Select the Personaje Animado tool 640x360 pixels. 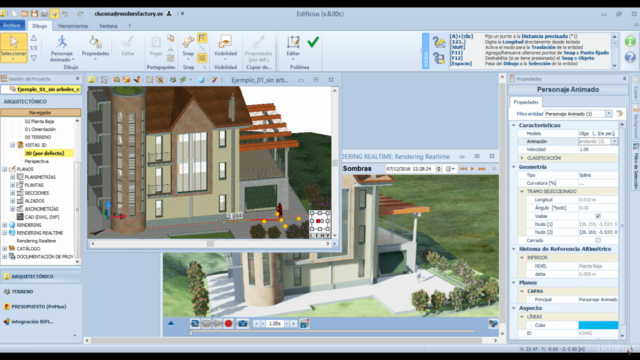pos(62,48)
